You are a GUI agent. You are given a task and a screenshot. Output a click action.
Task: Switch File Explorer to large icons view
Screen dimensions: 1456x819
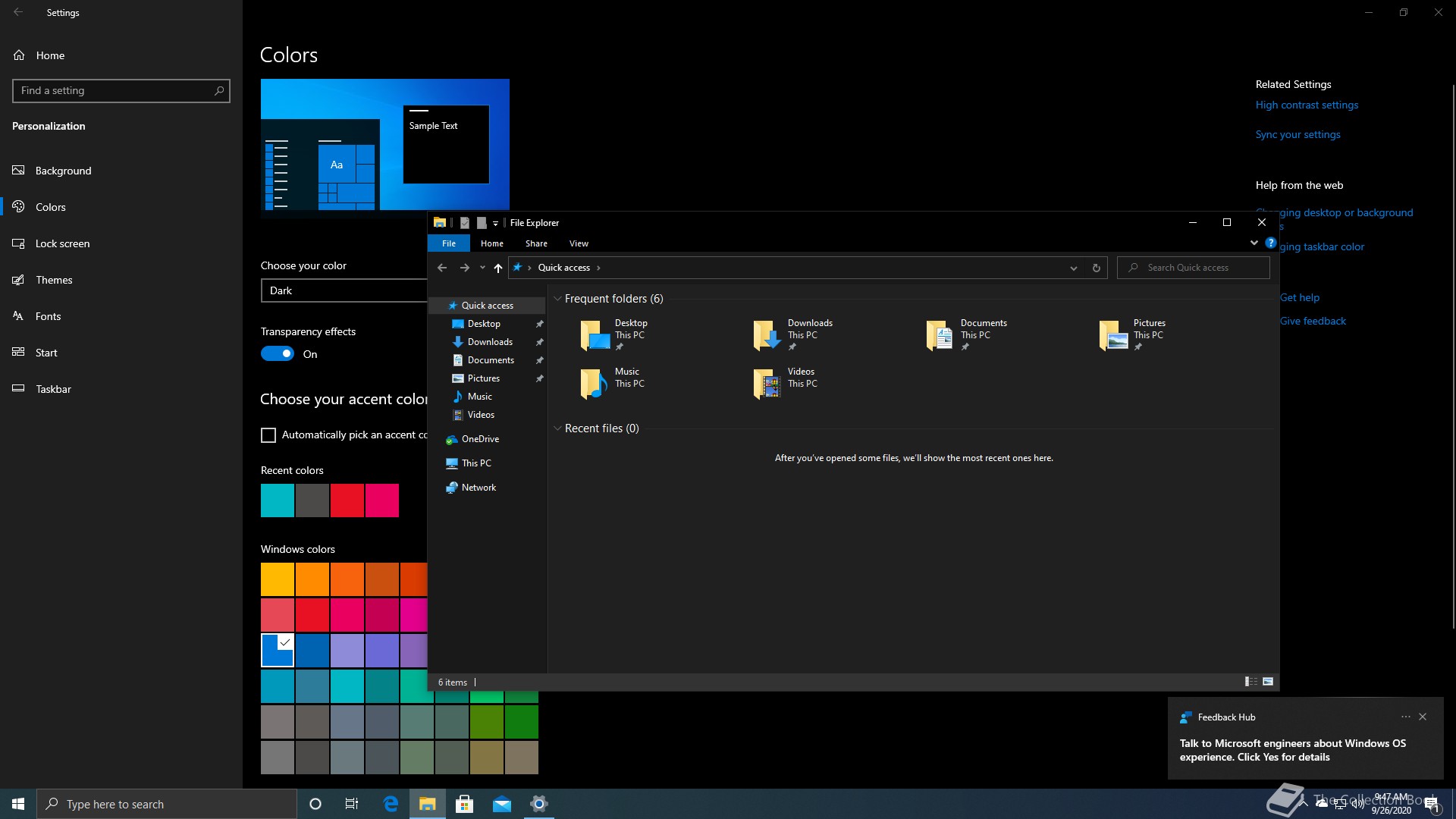click(1267, 682)
